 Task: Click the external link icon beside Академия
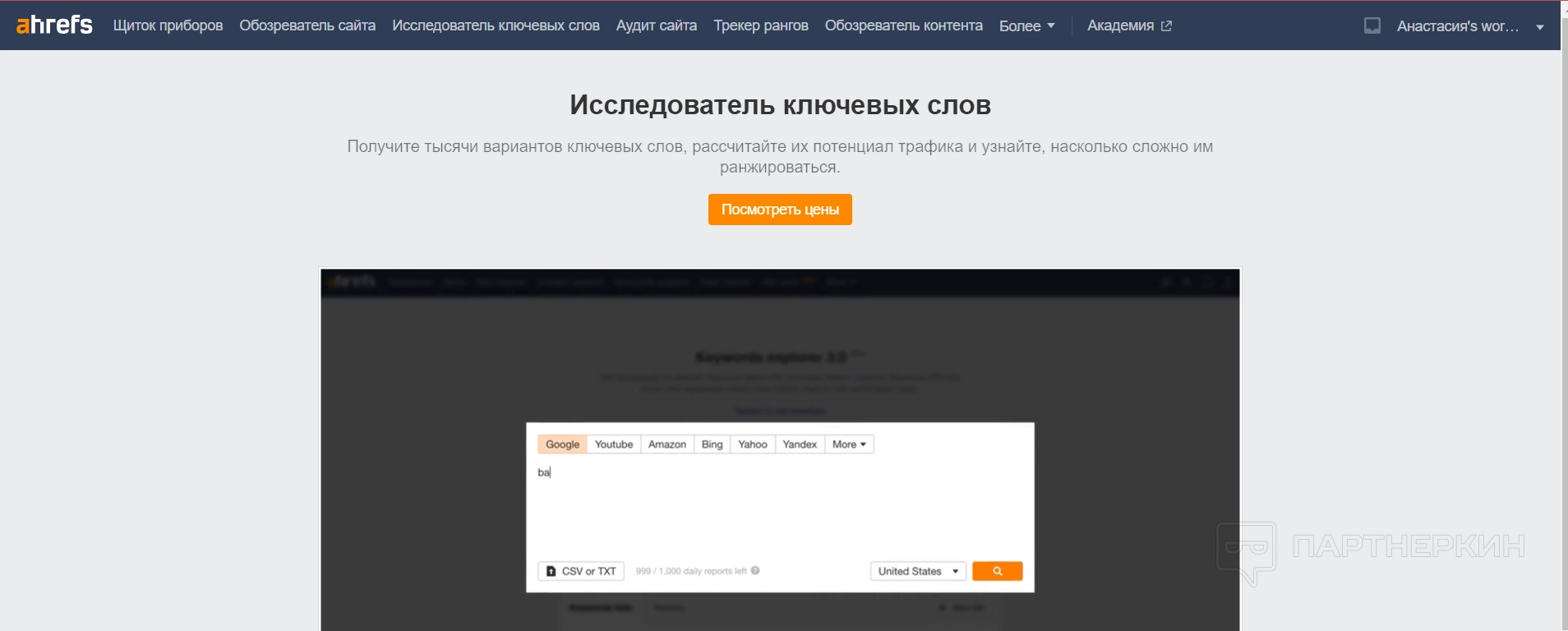pos(1166,26)
